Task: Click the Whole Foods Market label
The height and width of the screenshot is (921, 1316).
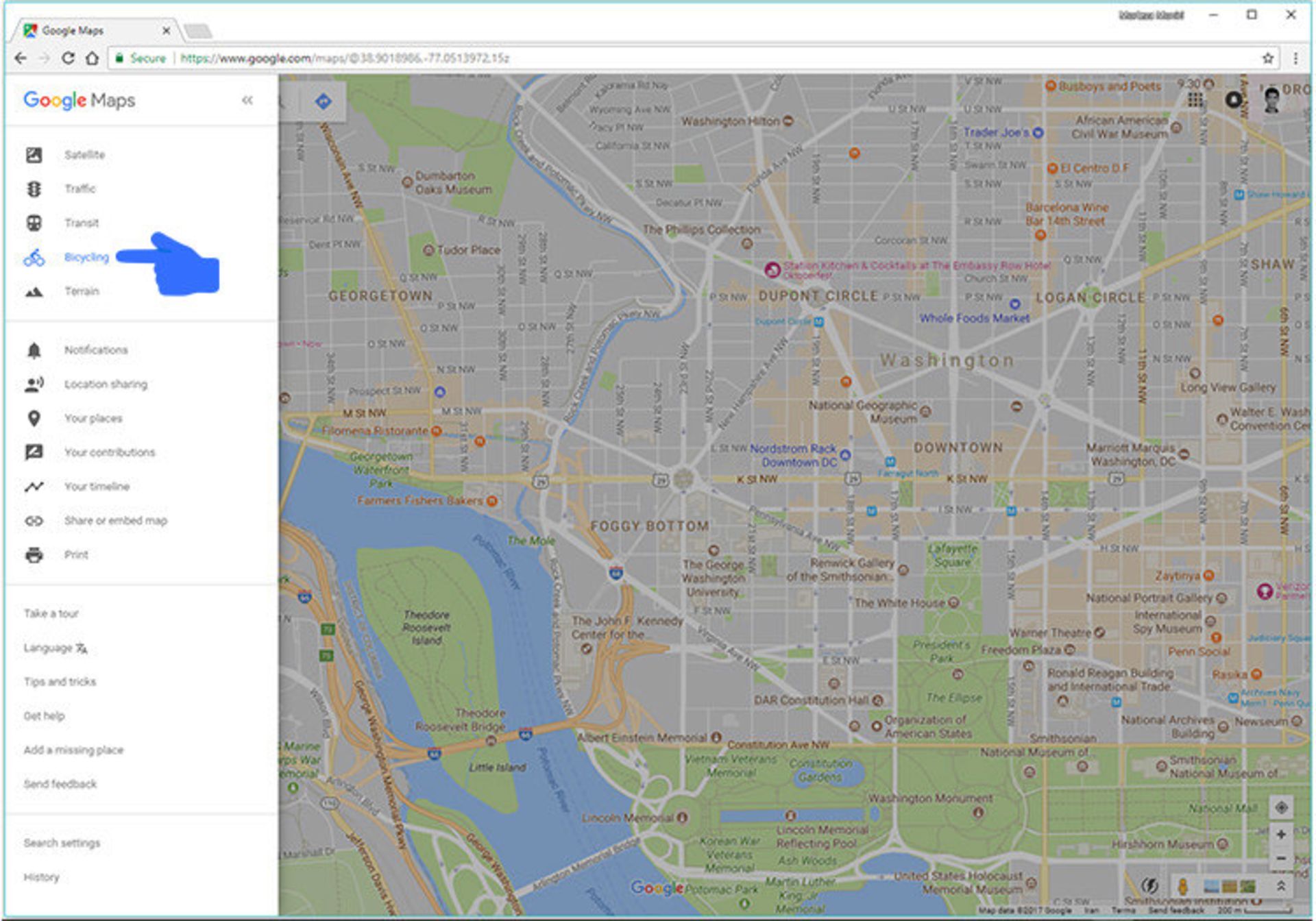Action: (x=974, y=318)
